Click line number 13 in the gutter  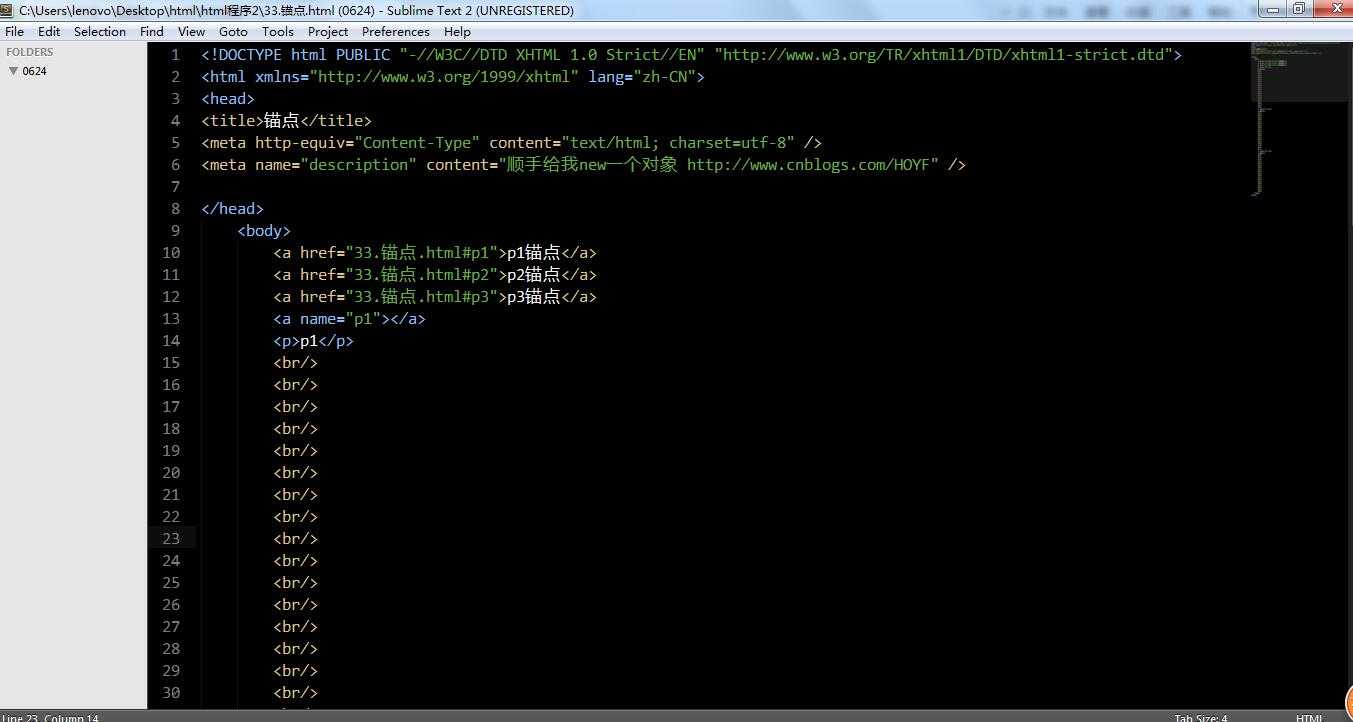pos(171,319)
